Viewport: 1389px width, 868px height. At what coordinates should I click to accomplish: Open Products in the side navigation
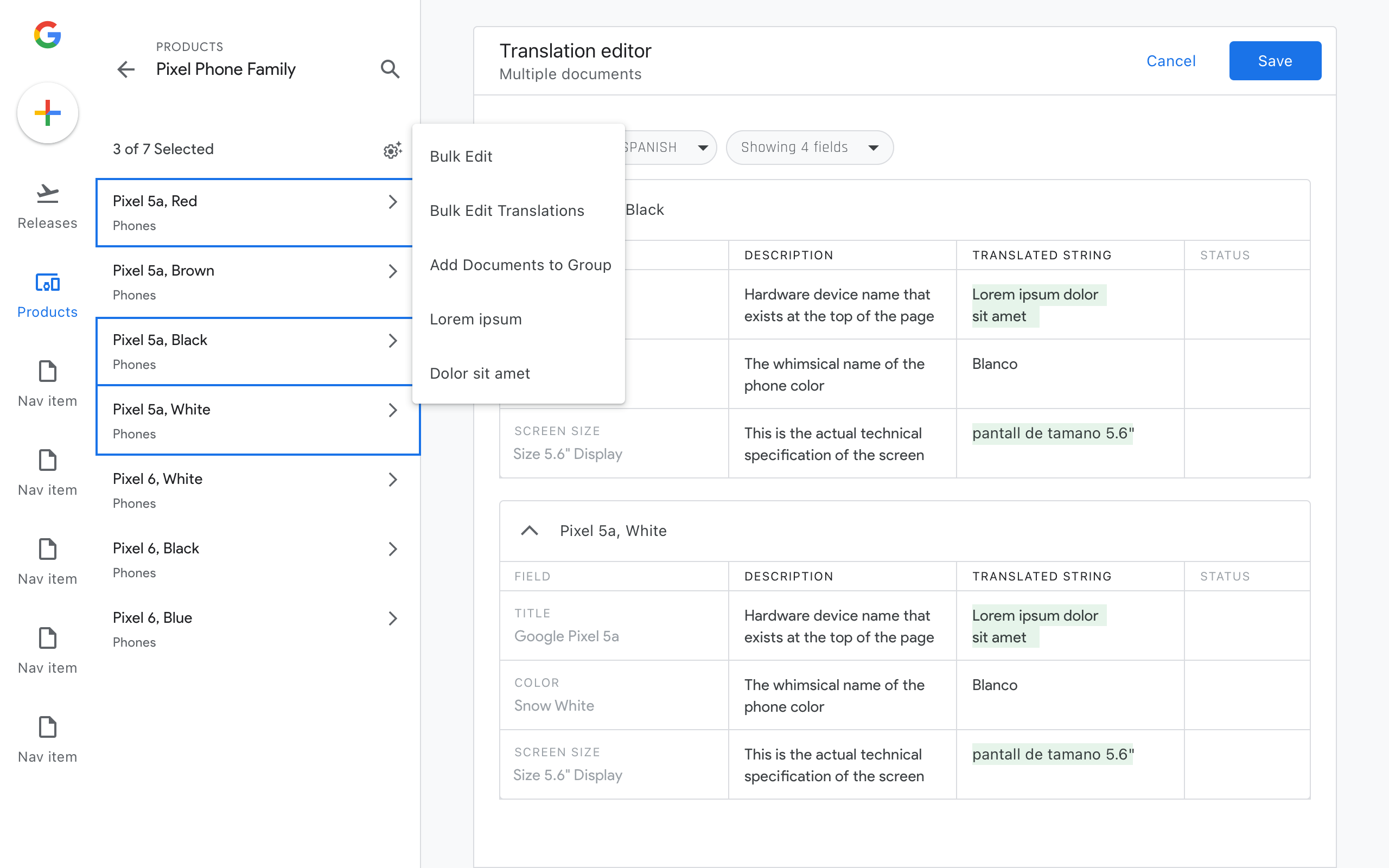[x=48, y=296]
